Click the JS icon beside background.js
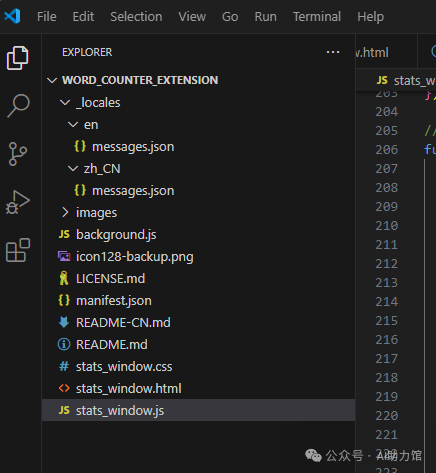The image size is (436, 473). [64, 234]
